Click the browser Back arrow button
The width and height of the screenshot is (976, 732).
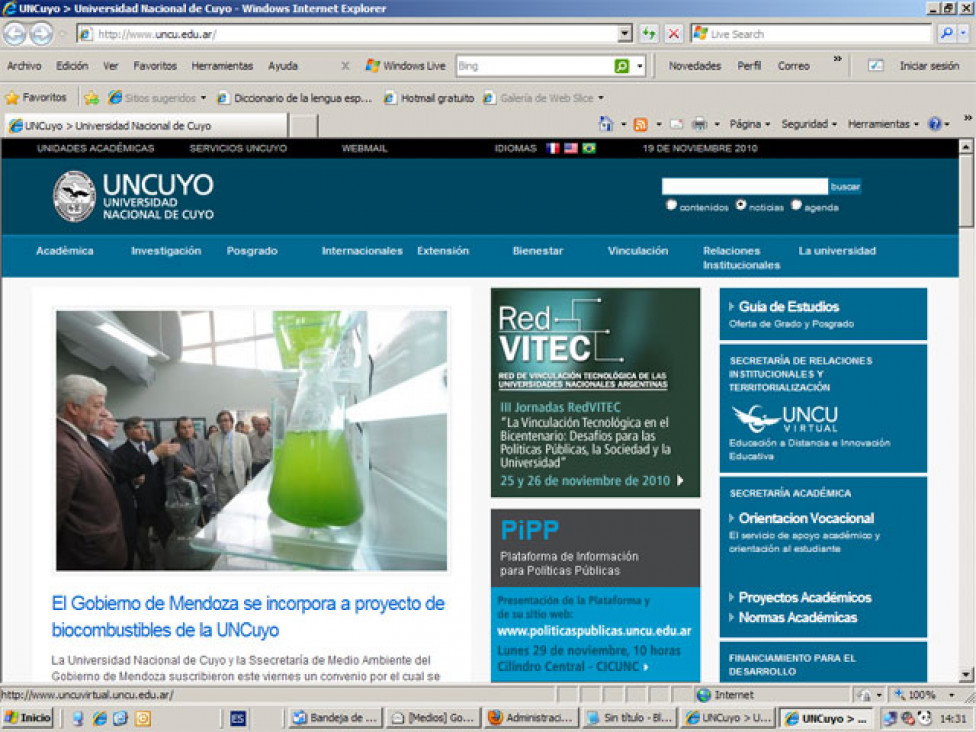point(15,34)
